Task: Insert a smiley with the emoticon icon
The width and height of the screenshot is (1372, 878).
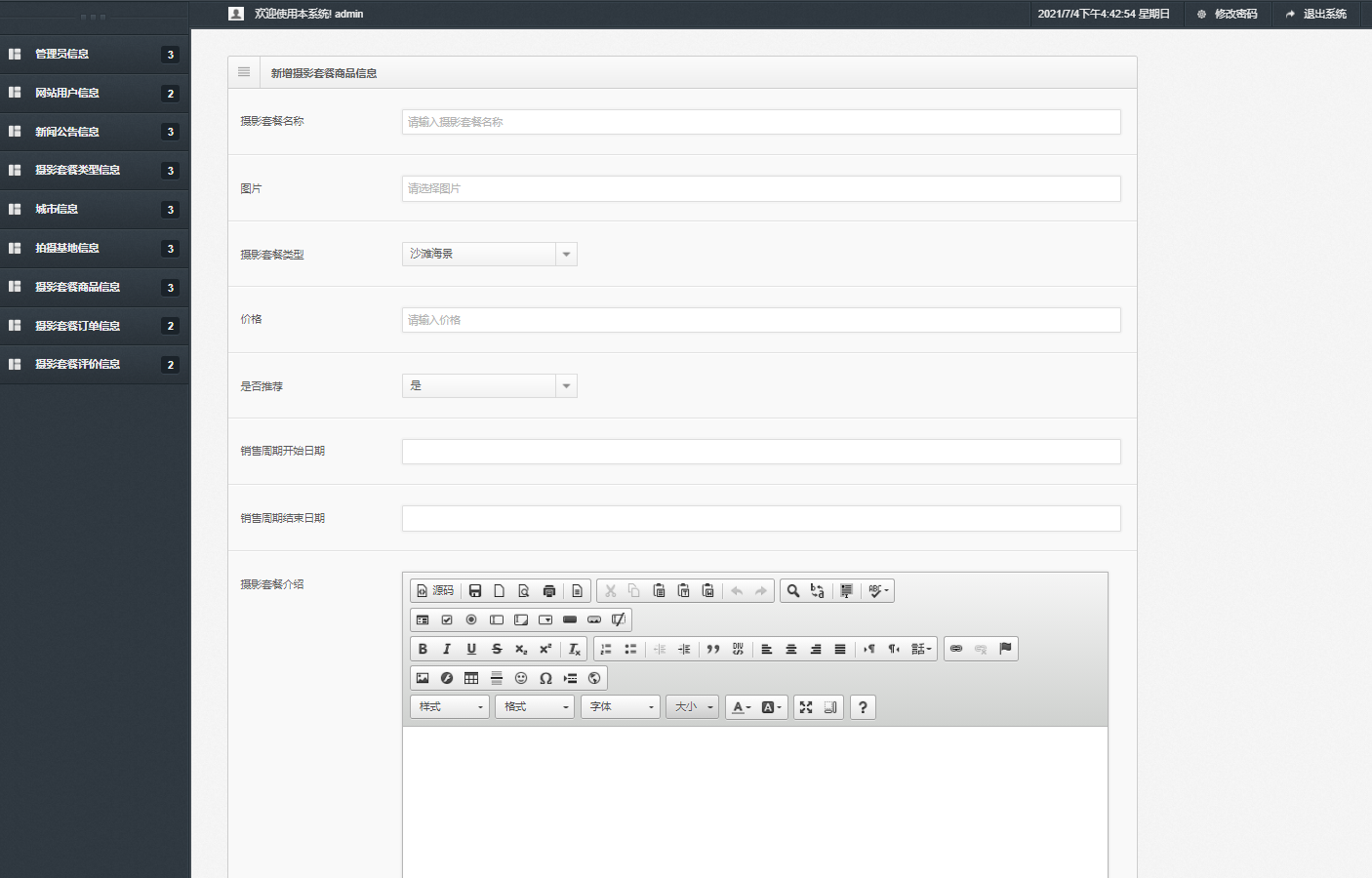Action: tap(521, 678)
